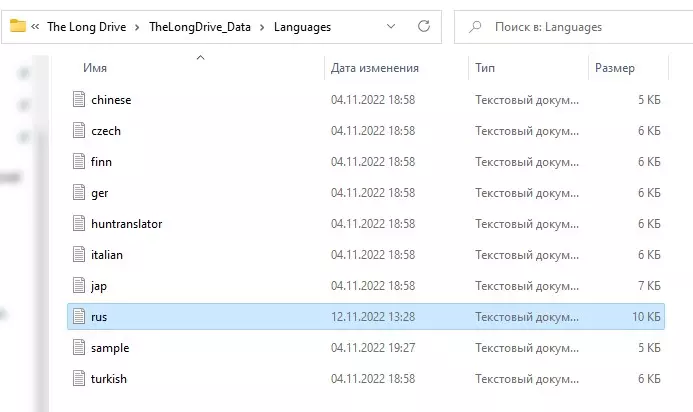This screenshot has height=412, width=693.
Task: Open the sample text file
Action: pos(109,348)
